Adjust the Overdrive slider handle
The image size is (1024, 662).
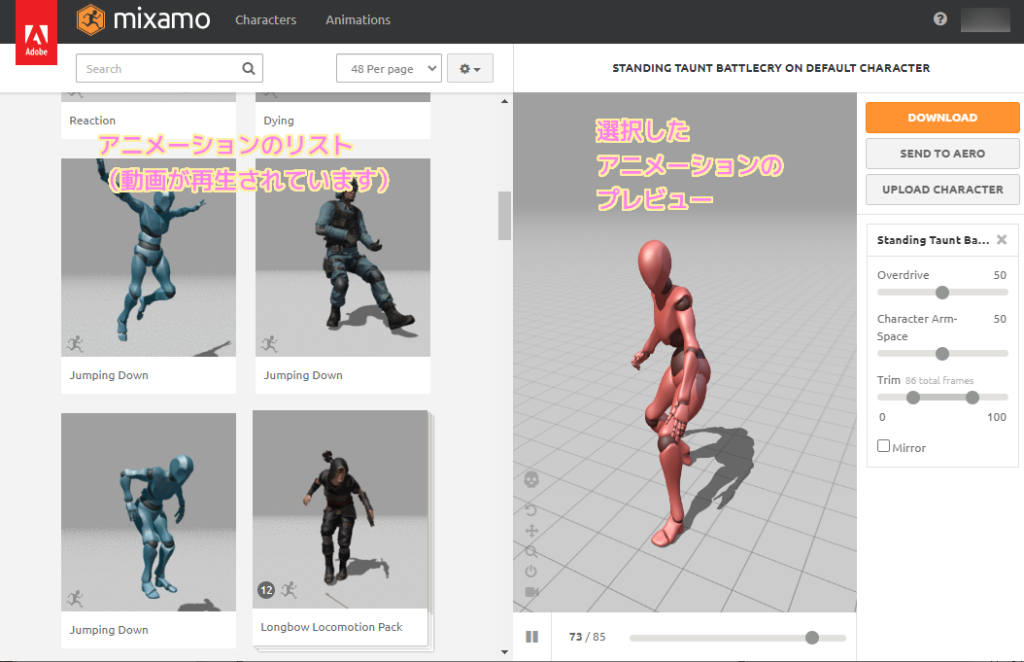(x=942, y=292)
